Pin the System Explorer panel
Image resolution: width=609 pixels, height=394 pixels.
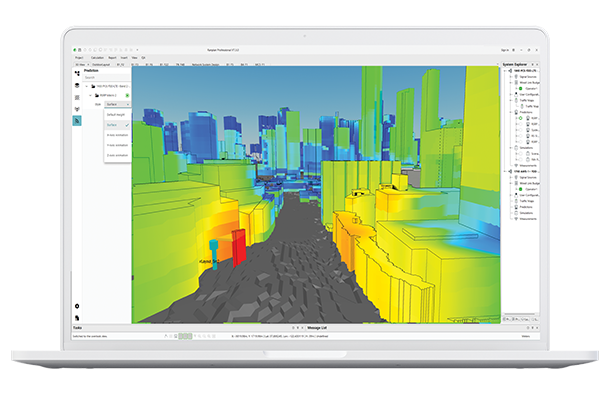point(532,64)
